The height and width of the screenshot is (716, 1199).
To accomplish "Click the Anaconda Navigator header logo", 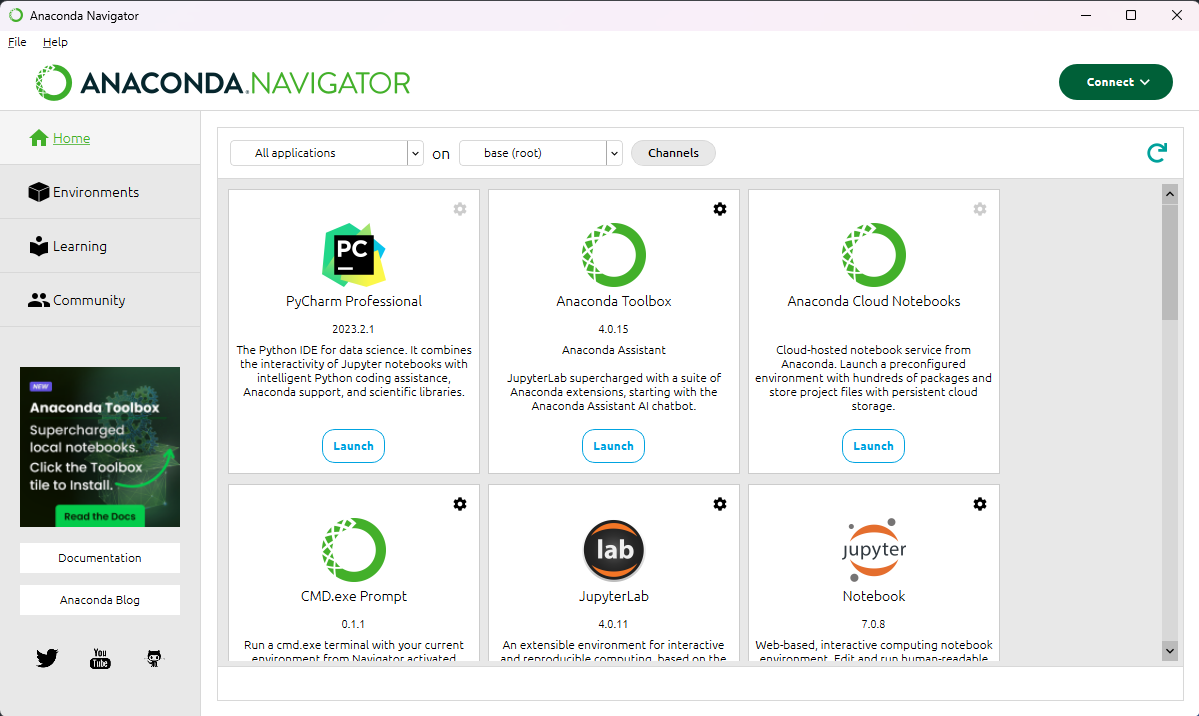I will point(223,83).
